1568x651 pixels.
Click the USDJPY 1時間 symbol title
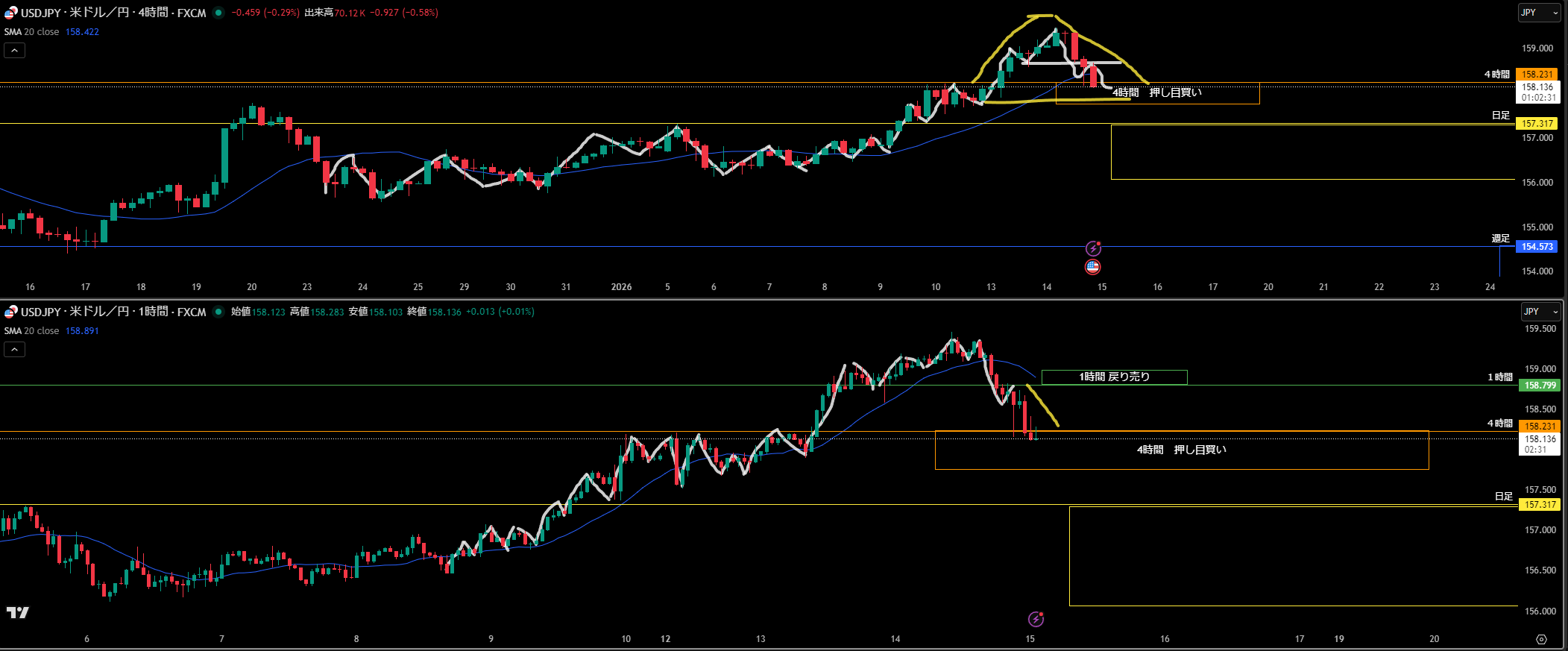(x=113, y=312)
